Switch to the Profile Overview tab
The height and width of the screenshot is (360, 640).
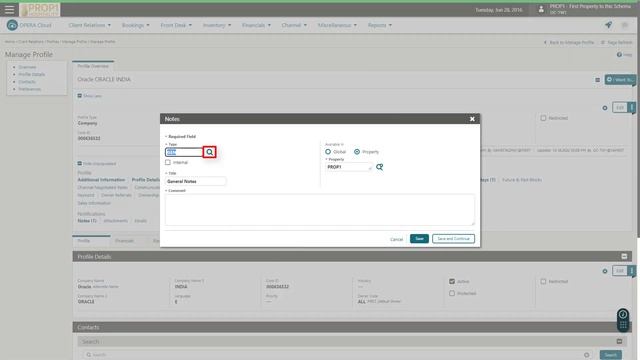(x=93, y=66)
